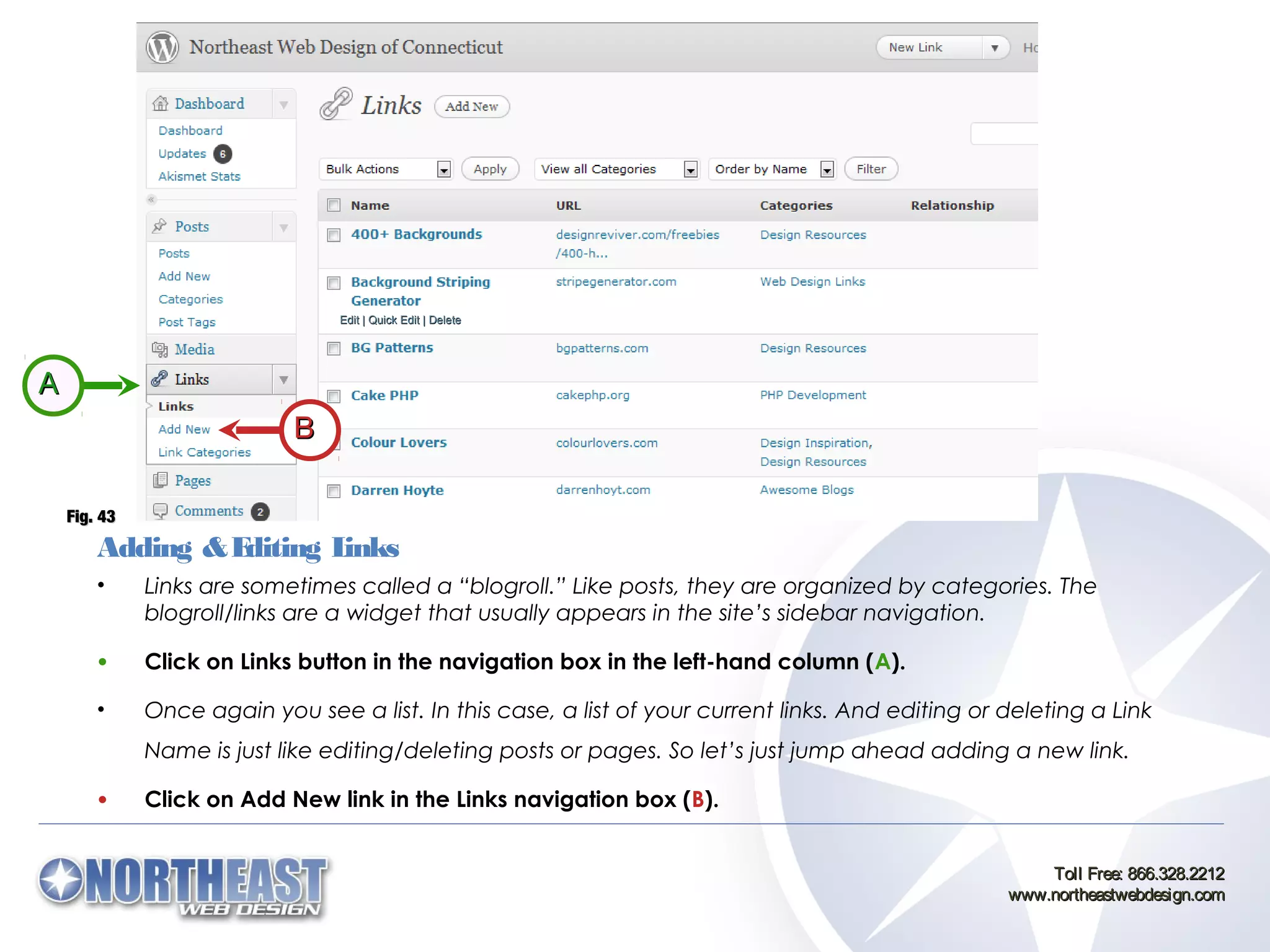This screenshot has width=1270, height=952.
Task: Open the Colour Lovers link name
Action: pos(399,443)
